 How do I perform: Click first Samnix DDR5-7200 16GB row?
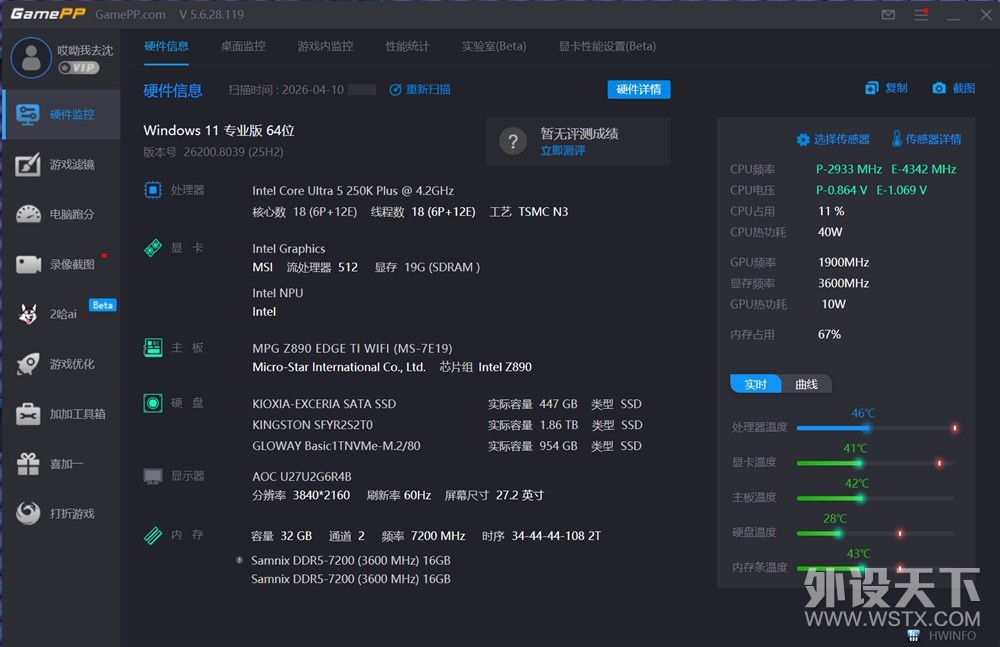[x=351, y=560]
